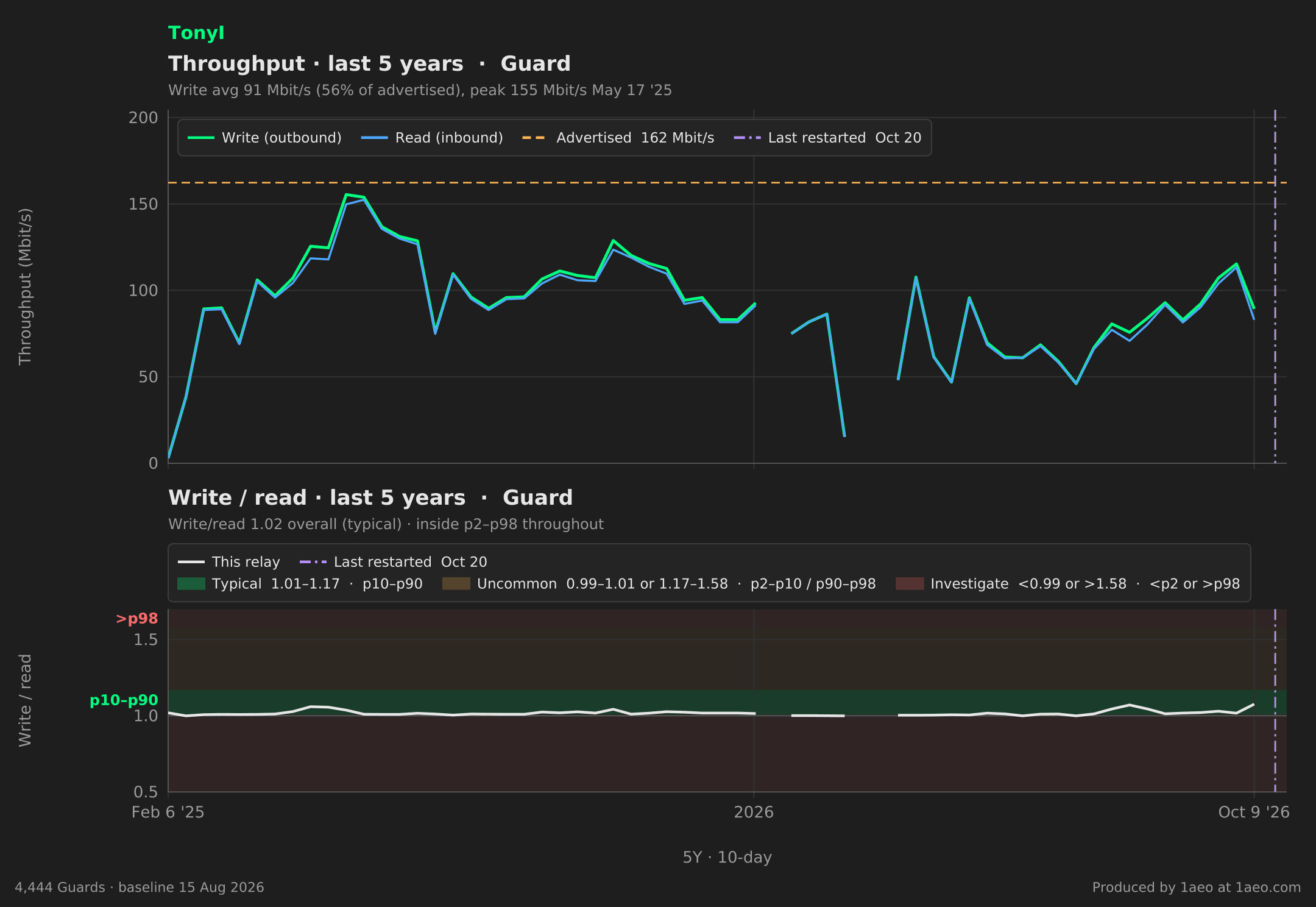Click the orange dashed advertised bandwidth line
The width and height of the screenshot is (1316, 907).
point(727,182)
